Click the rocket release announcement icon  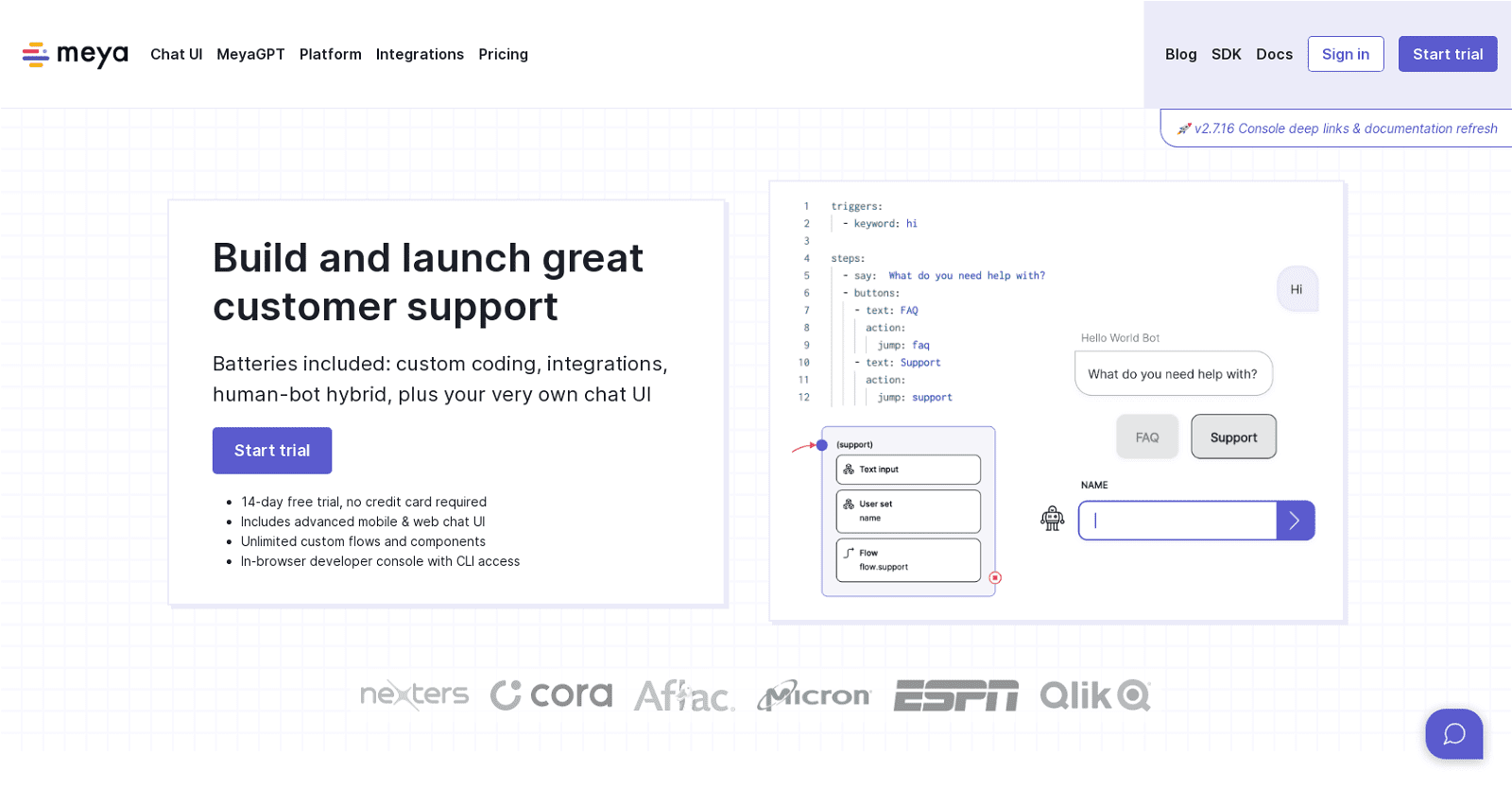pyautogui.click(x=1184, y=128)
